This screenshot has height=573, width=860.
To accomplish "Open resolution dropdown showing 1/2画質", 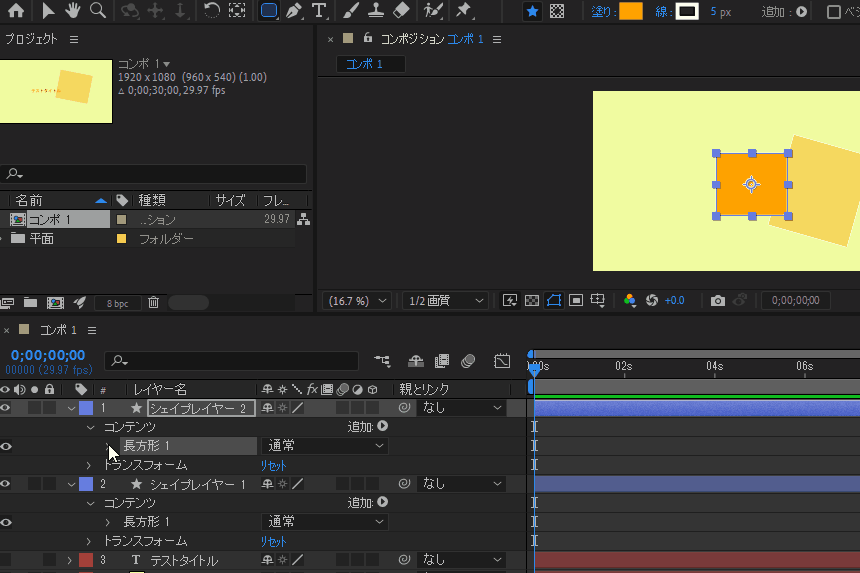I will (x=445, y=301).
